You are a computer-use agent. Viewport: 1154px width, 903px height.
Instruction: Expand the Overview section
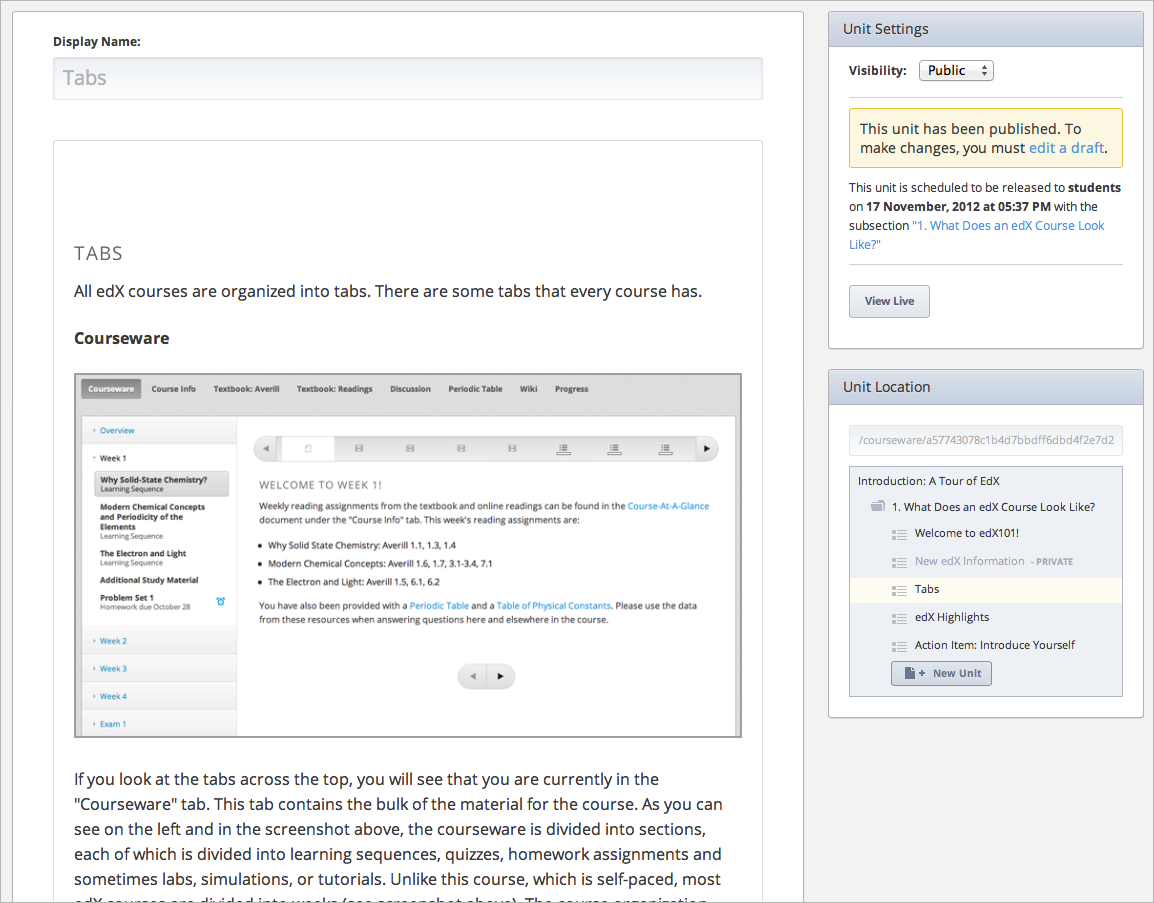coord(116,431)
